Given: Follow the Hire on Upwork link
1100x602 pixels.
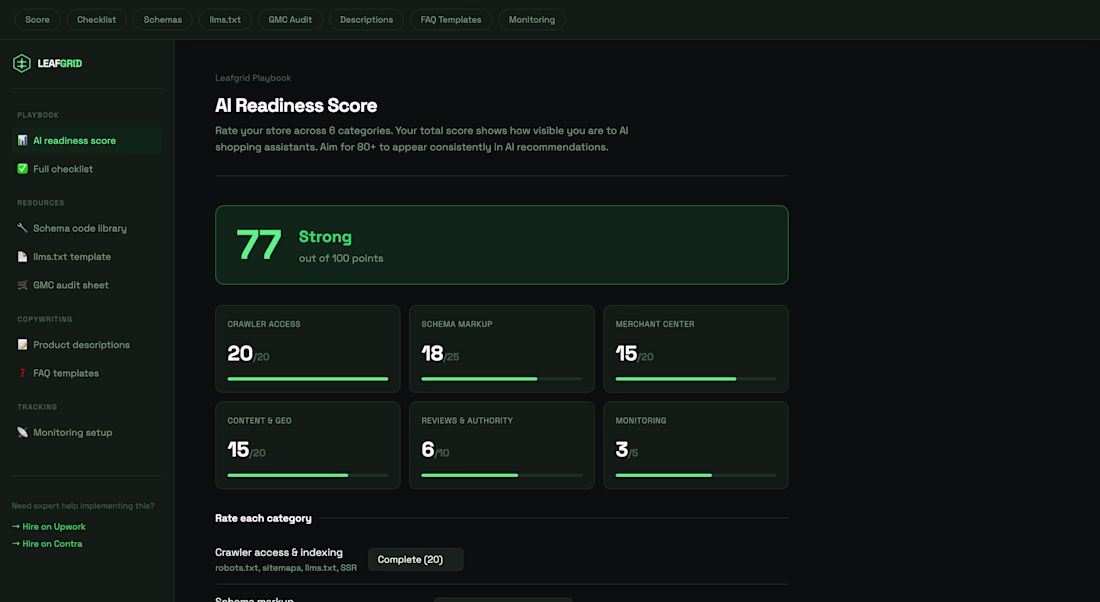Looking at the screenshot, I should pyautogui.click(x=49, y=526).
